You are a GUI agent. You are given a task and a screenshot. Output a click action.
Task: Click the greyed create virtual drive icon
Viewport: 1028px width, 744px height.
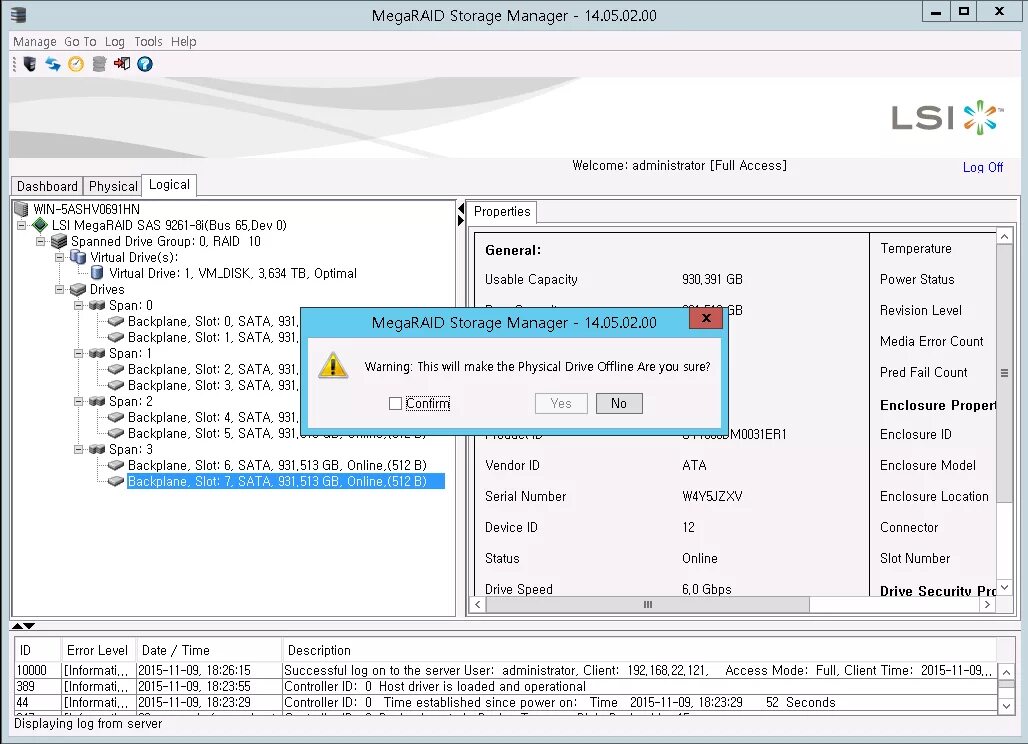(x=99, y=64)
